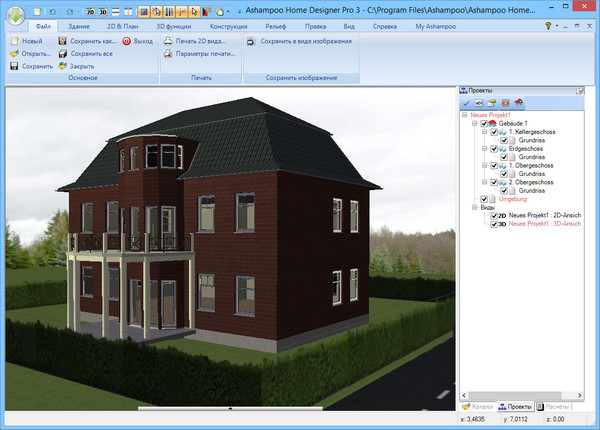
Task: Collapse the Neues Projekt1 tree node
Action: coord(465,115)
